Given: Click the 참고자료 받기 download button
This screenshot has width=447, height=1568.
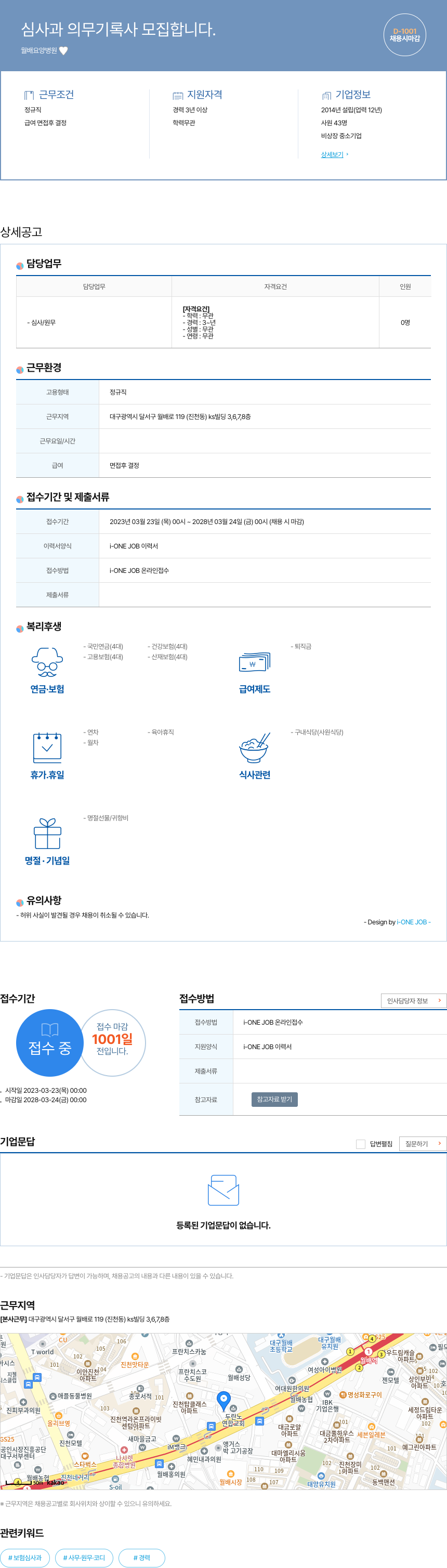Looking at the screenshot, I should point(274,1099).
